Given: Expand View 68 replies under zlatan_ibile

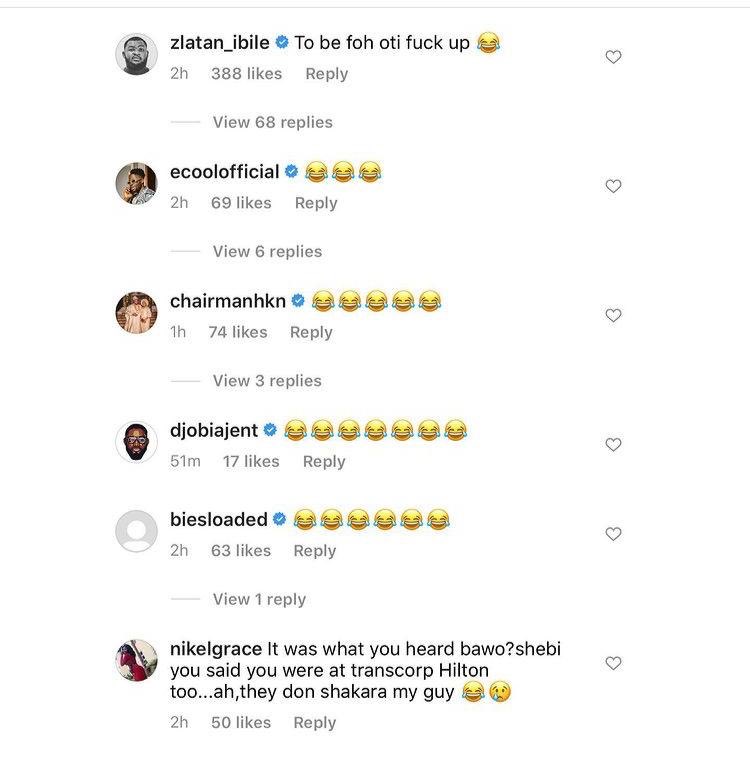Looking at the screenshot, I should 272,122.
